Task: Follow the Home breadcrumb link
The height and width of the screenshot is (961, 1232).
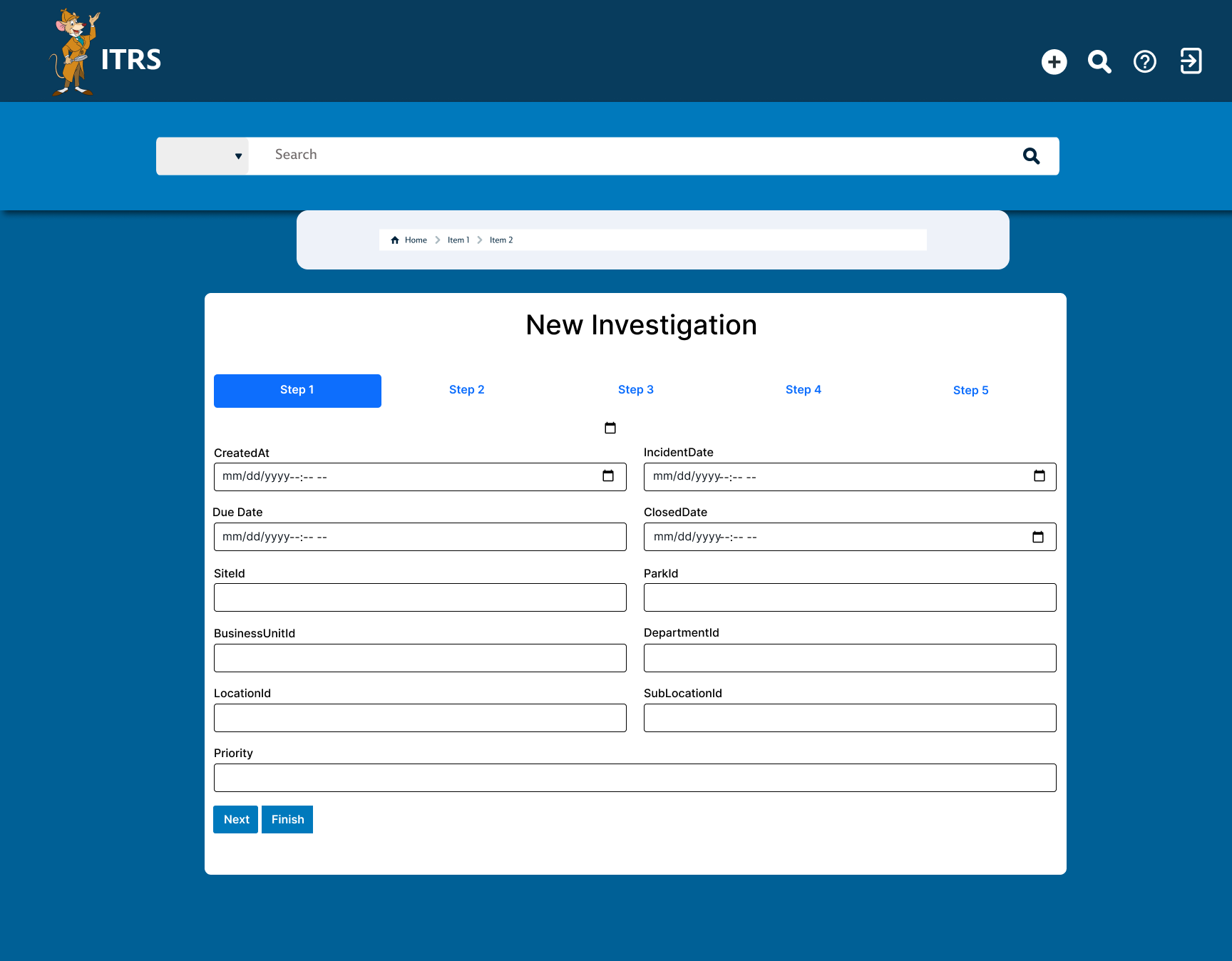Action: 416,240
